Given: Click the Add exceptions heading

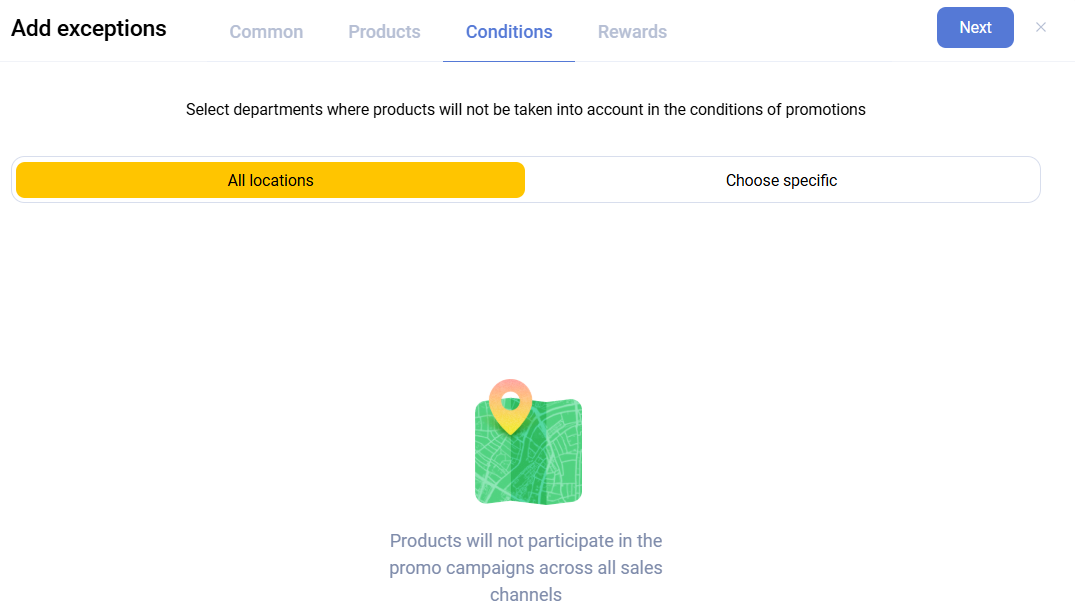Looking at the screenshot, I should [x=89, y=28].
